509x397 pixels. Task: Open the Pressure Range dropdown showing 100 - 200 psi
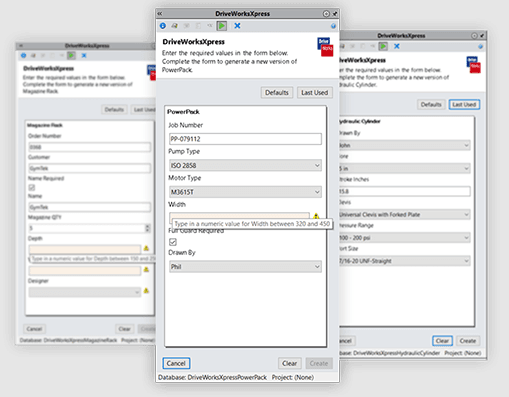[405, 238]
